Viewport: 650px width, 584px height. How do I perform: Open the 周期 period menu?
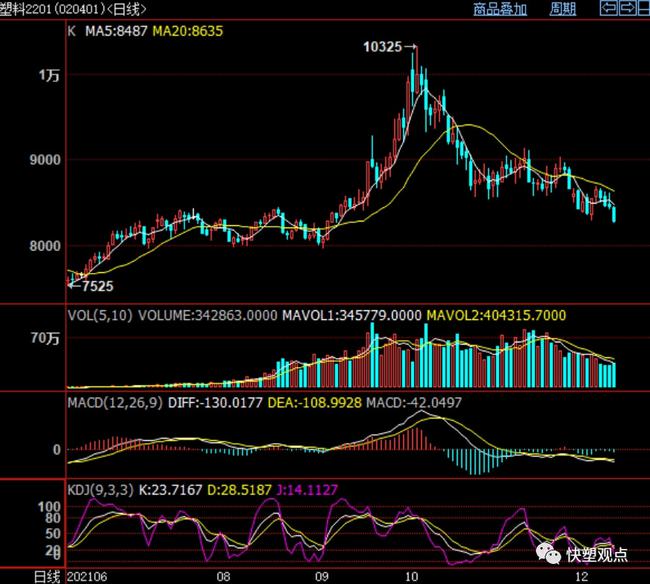pyautogui.click(x=563, y=9)
